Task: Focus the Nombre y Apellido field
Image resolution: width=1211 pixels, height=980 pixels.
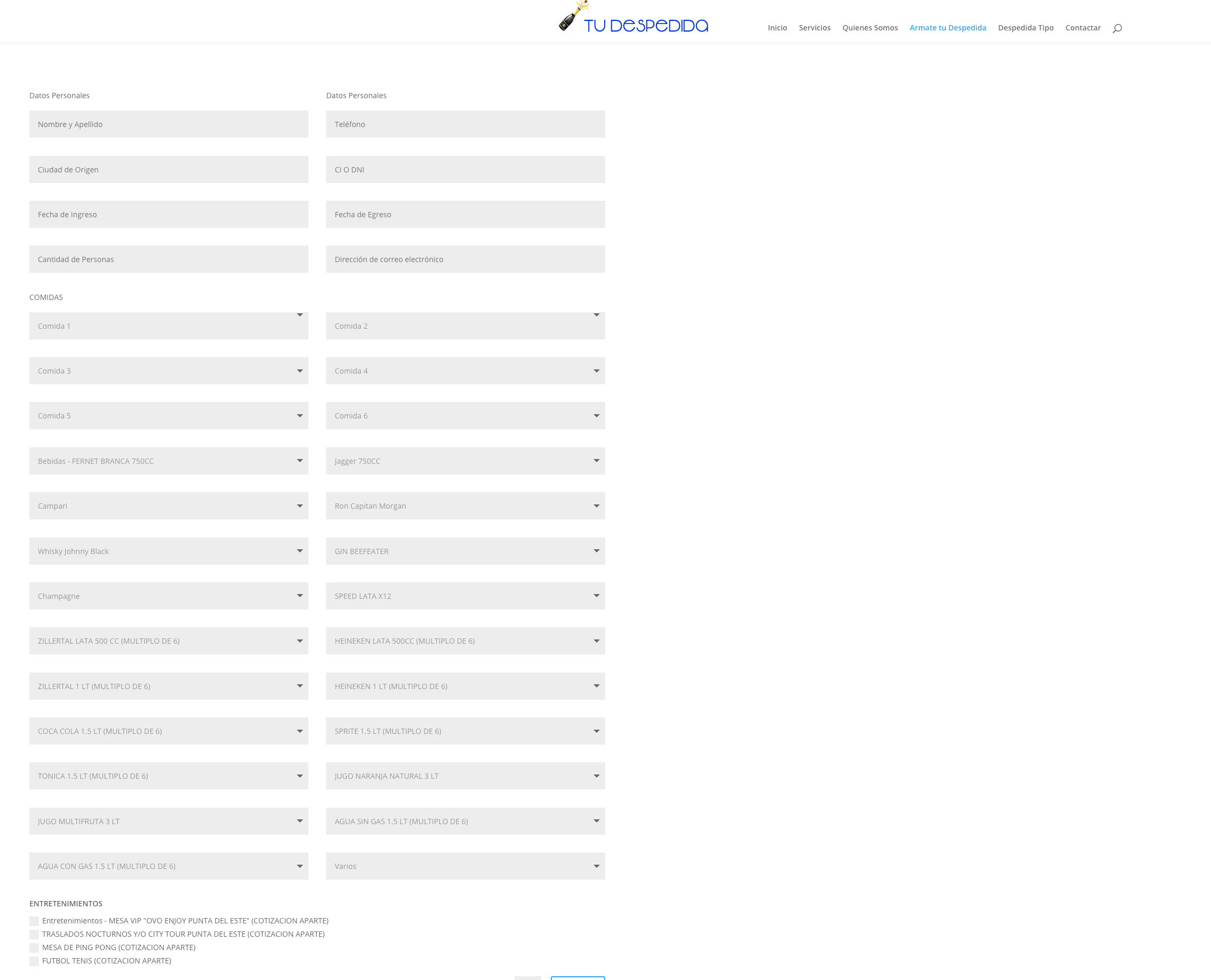Action: (169, 124)
